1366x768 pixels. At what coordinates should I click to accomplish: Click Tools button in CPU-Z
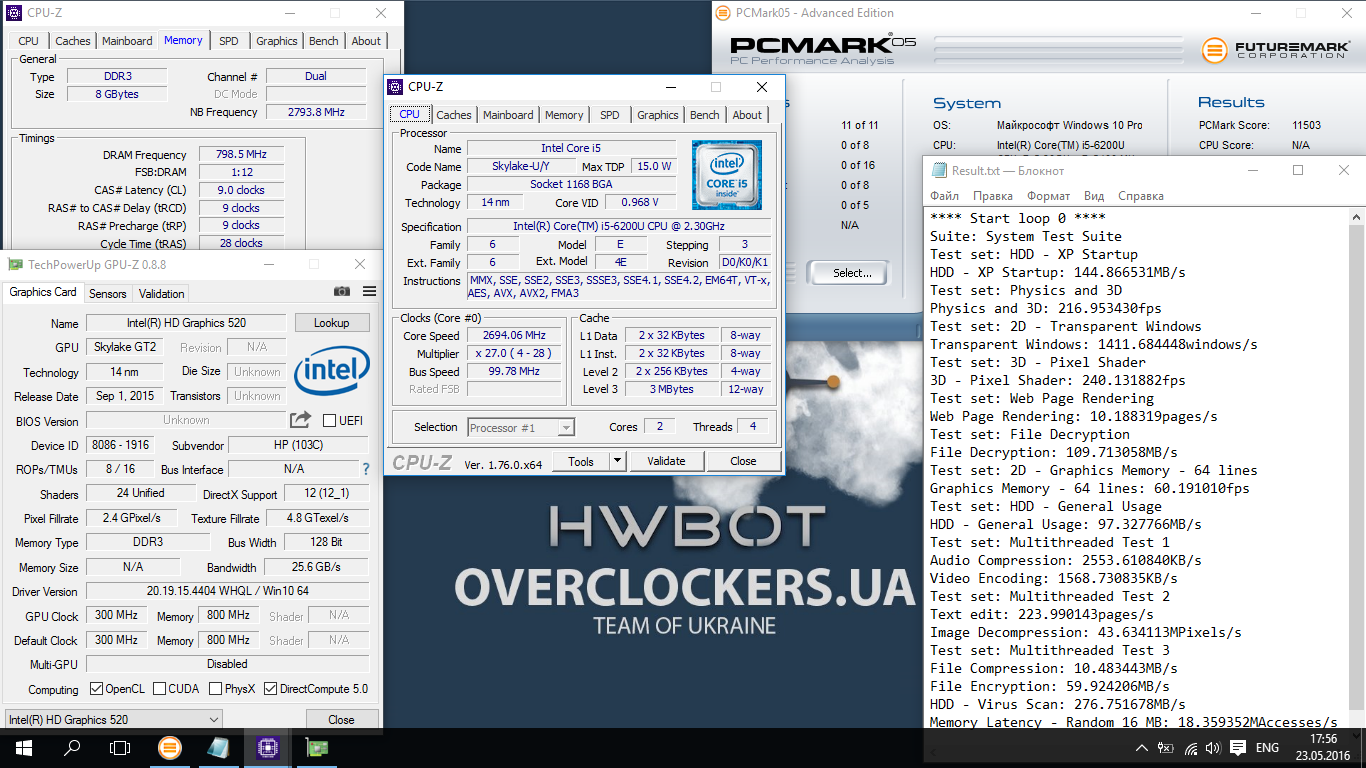(581, 461)
